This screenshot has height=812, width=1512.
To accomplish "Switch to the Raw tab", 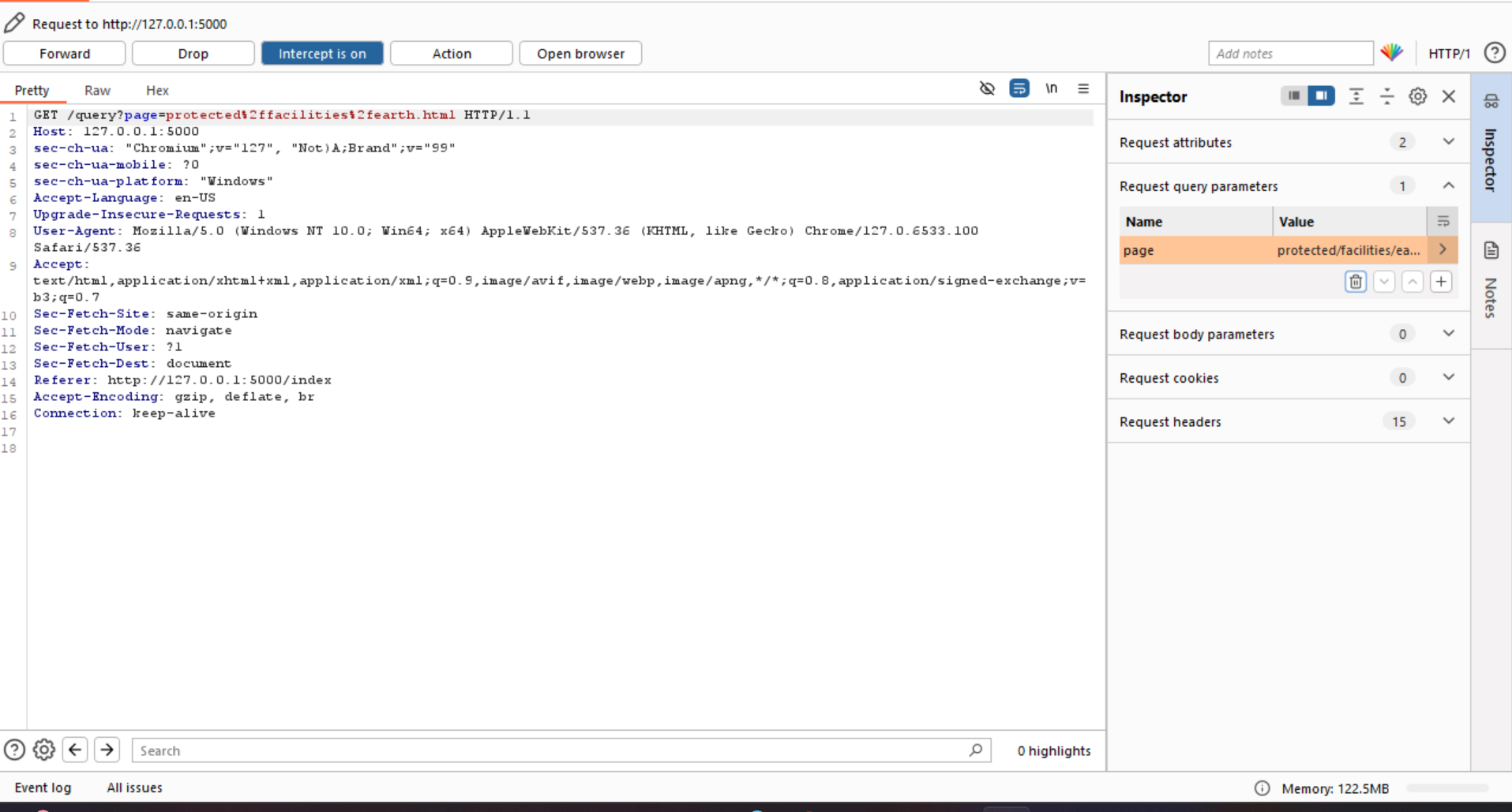I will [97, 91].
